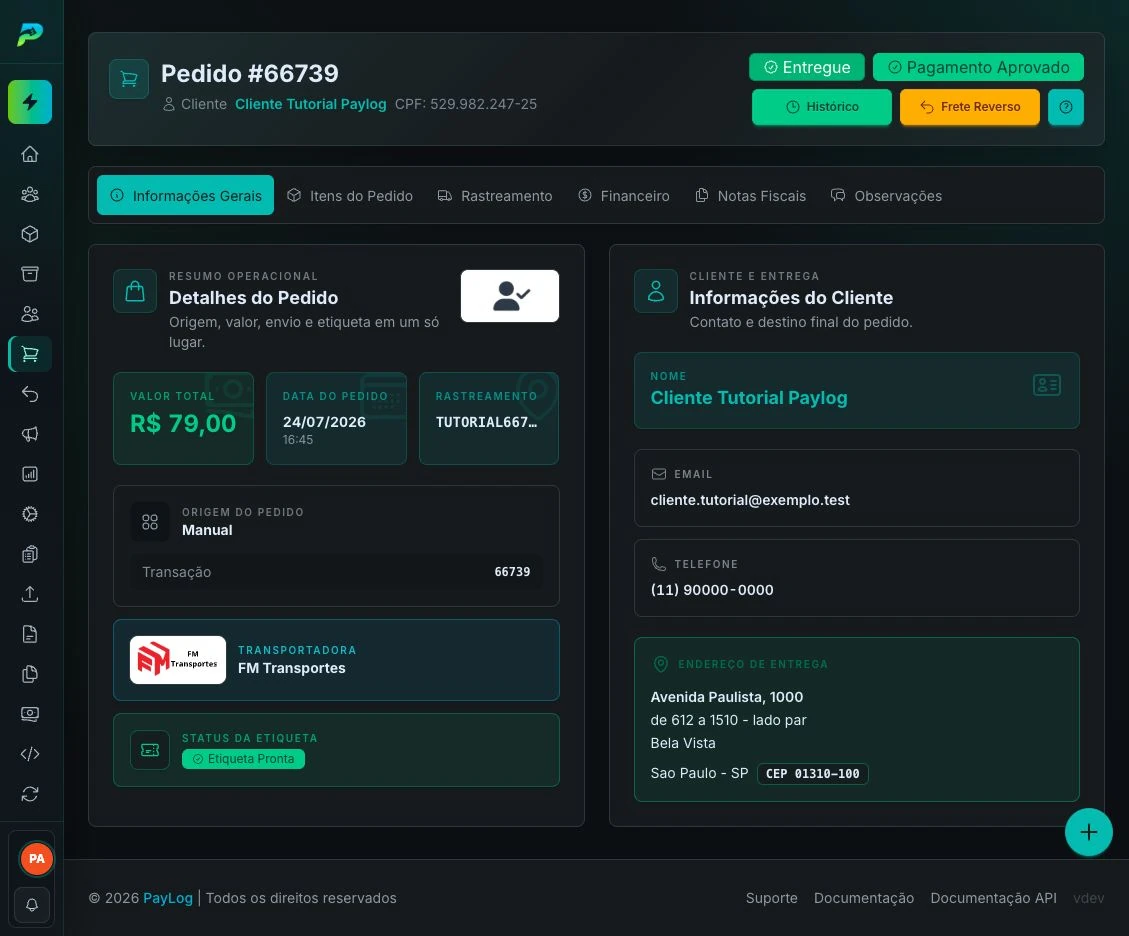Viewport: 1129px width, 936px height.
Task: Click the Frete Reverso button
Action: (970, 107)
